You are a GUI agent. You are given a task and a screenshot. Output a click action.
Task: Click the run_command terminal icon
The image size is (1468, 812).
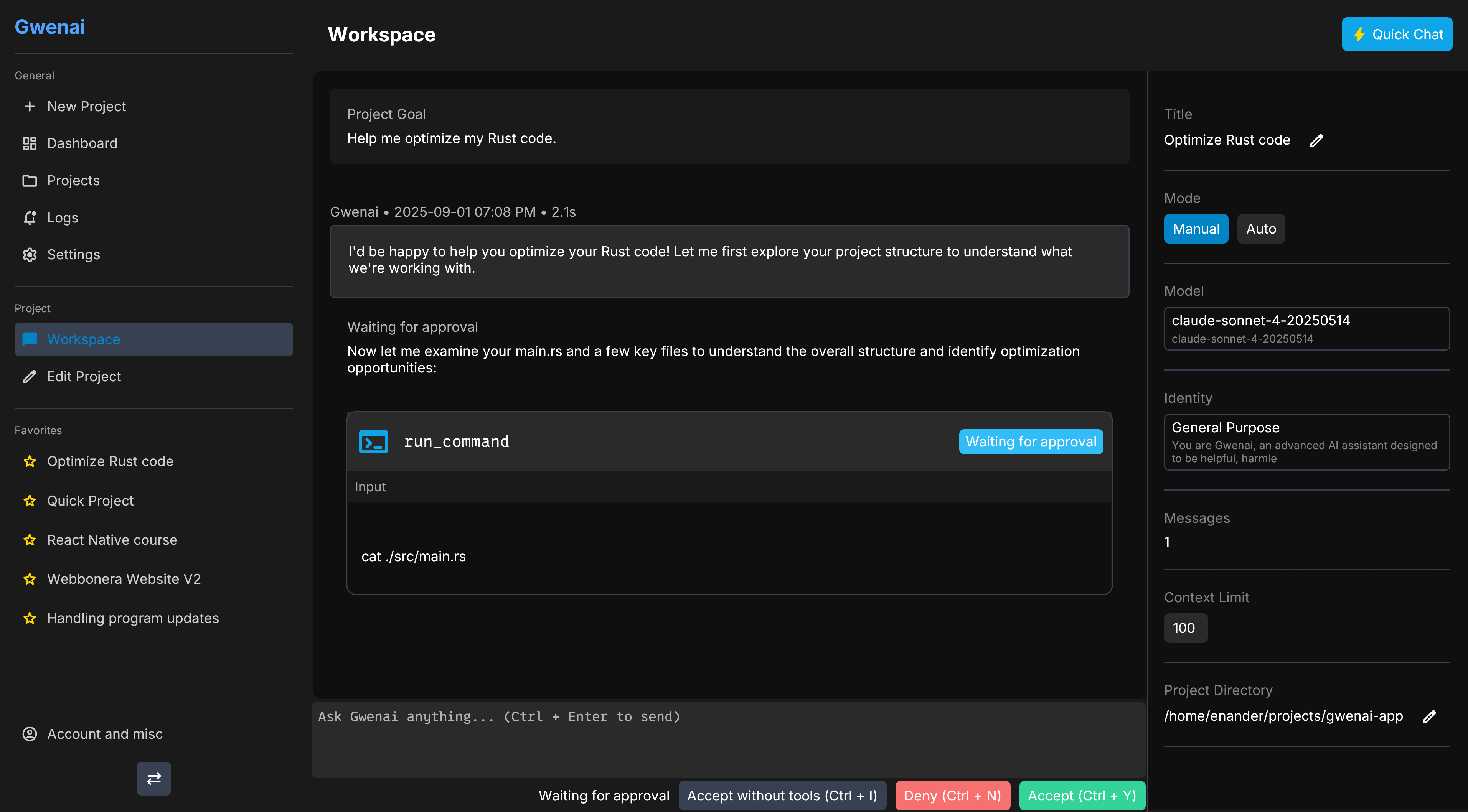(x=373, y=441)
